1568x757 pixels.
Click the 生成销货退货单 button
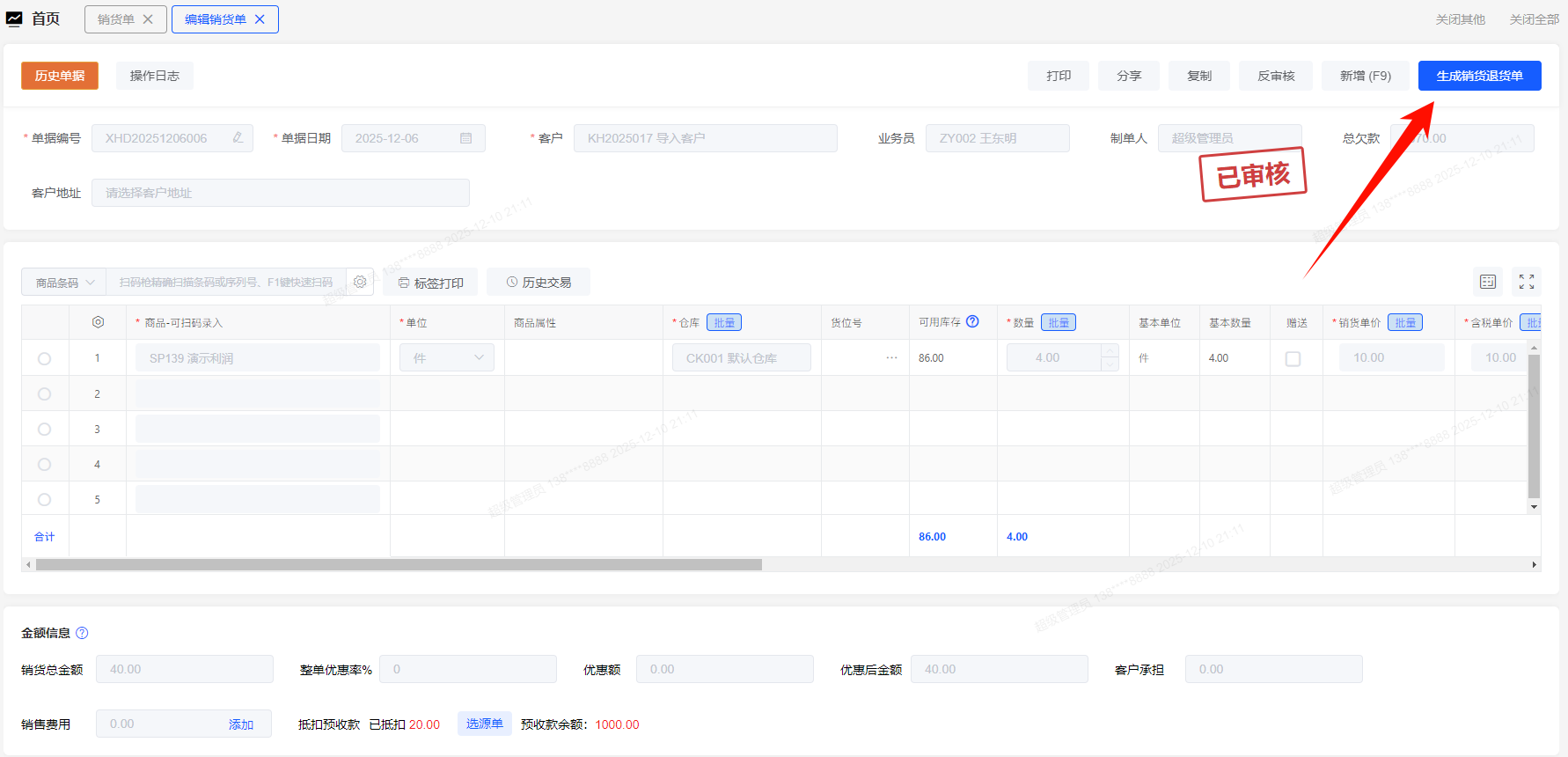pyautogui.click(x=1479, y=76)
